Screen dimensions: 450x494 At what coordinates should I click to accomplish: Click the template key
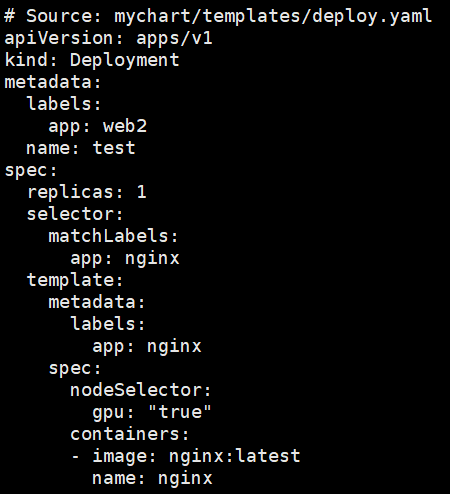click(75, 280)
